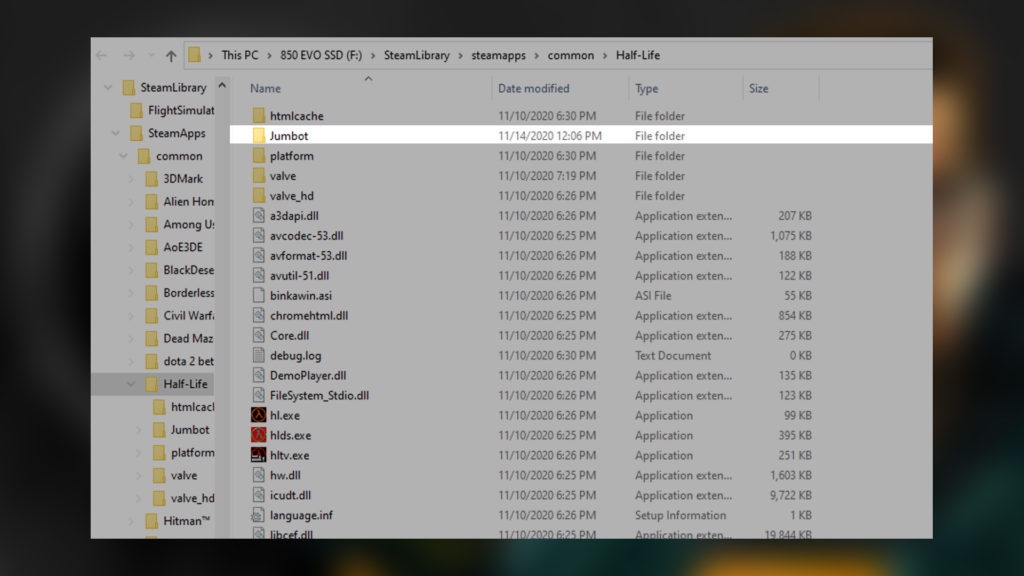Click the language.inf setup information icon
Screen dimensions: 1024x576
259,515
